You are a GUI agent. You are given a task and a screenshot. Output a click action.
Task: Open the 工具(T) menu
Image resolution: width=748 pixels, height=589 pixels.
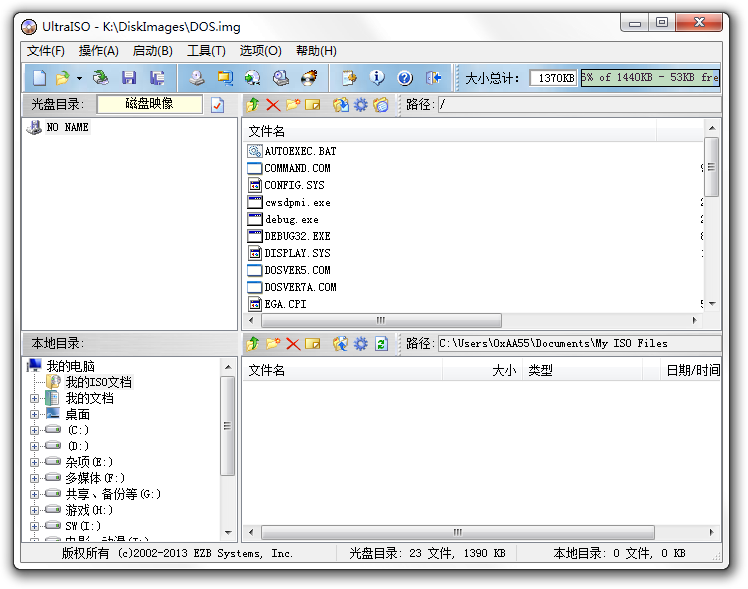pyautogui.click(x=206, y=51)
